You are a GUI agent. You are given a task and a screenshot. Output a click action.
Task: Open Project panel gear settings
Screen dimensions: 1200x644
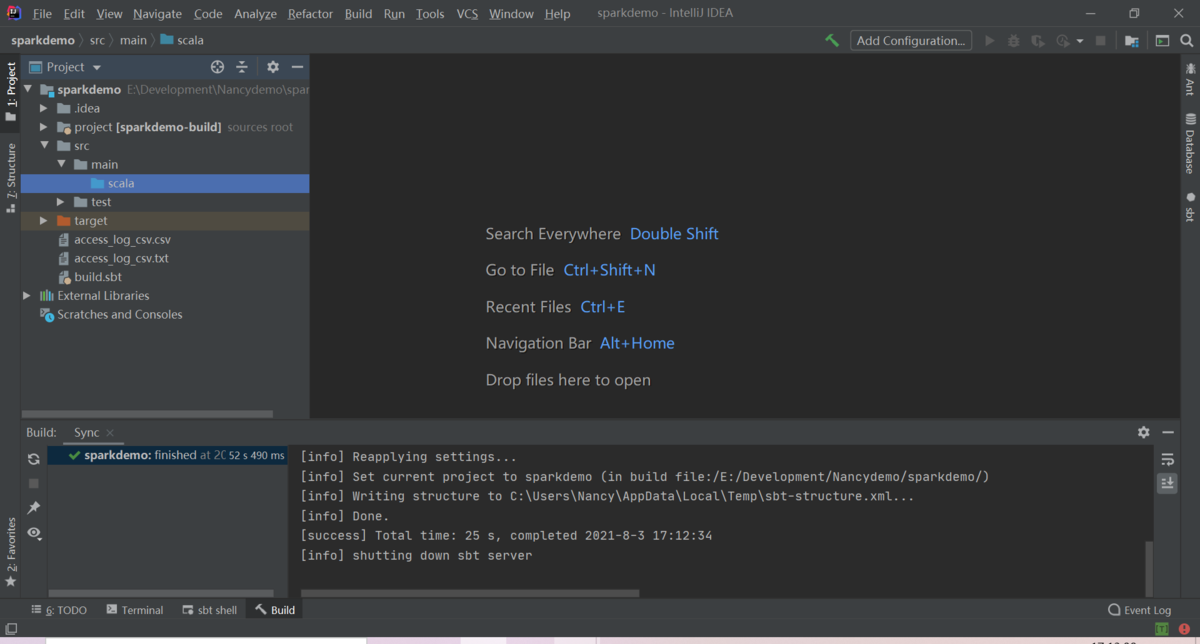click(273, 67)
